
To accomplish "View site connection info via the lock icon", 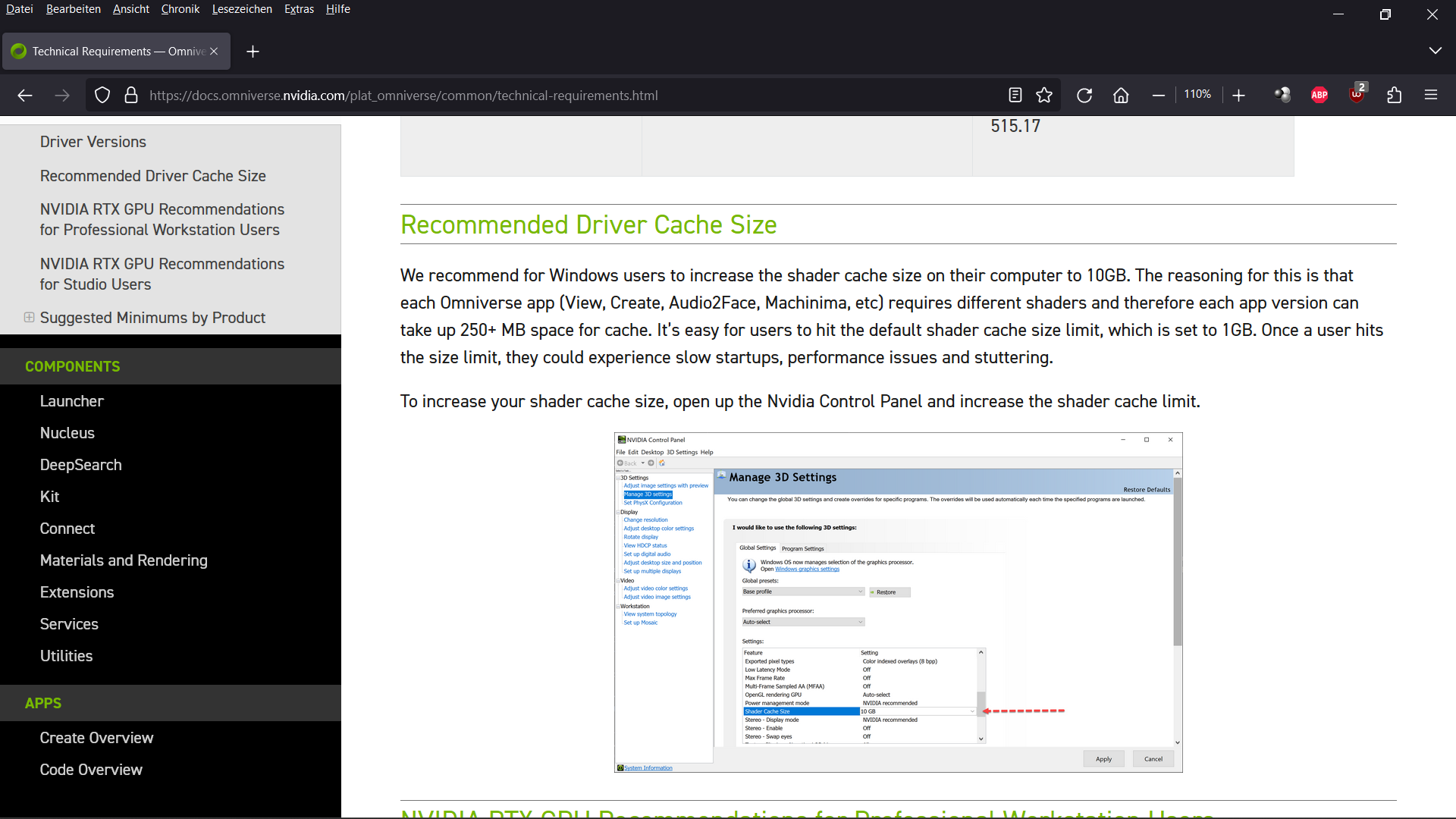I will (x=130, y=95).
